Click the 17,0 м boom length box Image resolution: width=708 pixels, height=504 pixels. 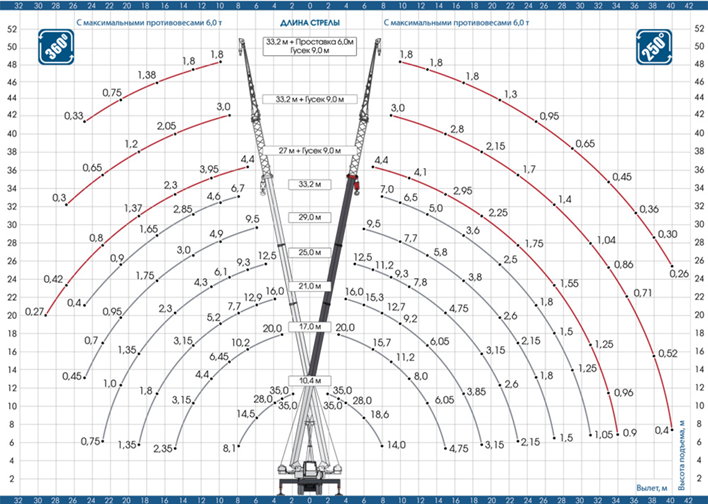point(310,327)
